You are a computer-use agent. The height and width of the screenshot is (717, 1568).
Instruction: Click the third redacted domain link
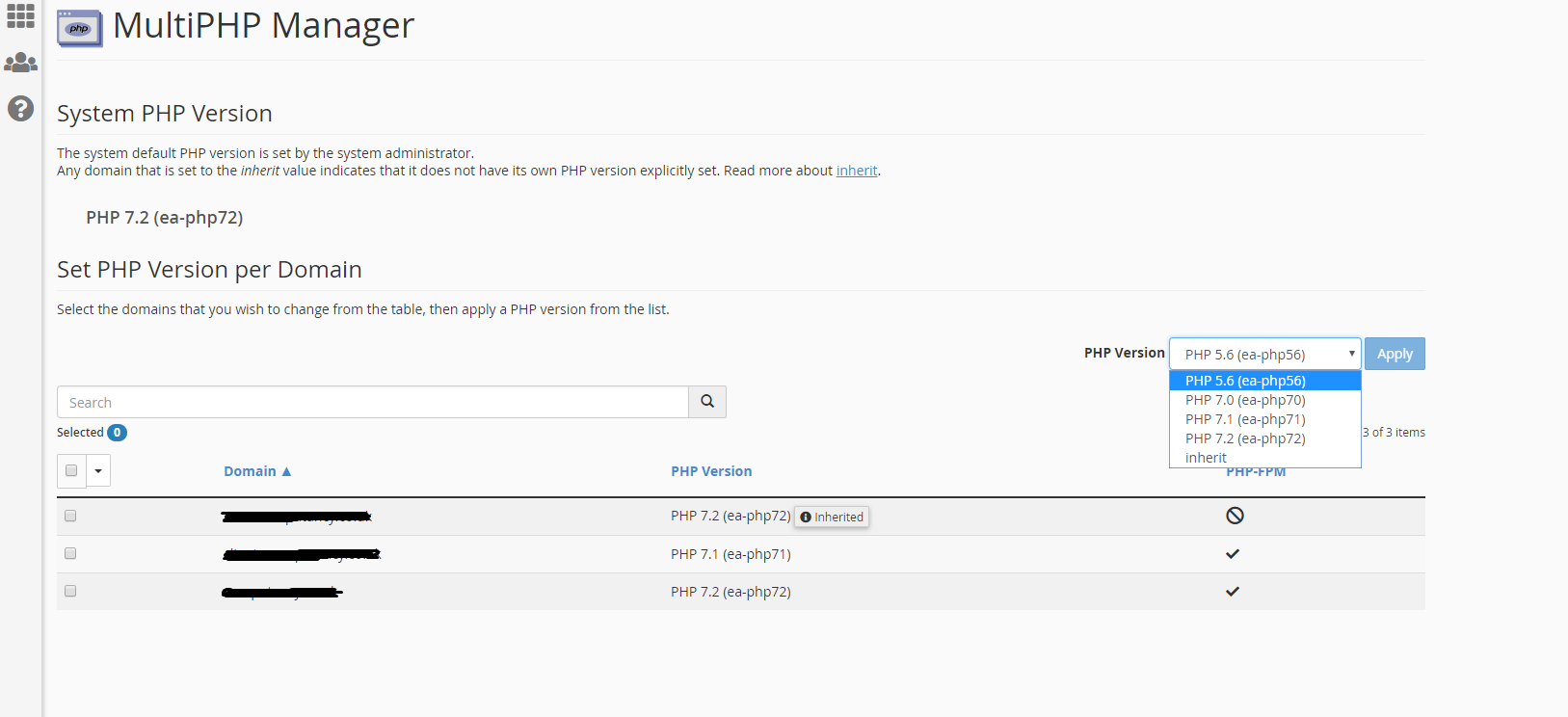tap(281, 592)
